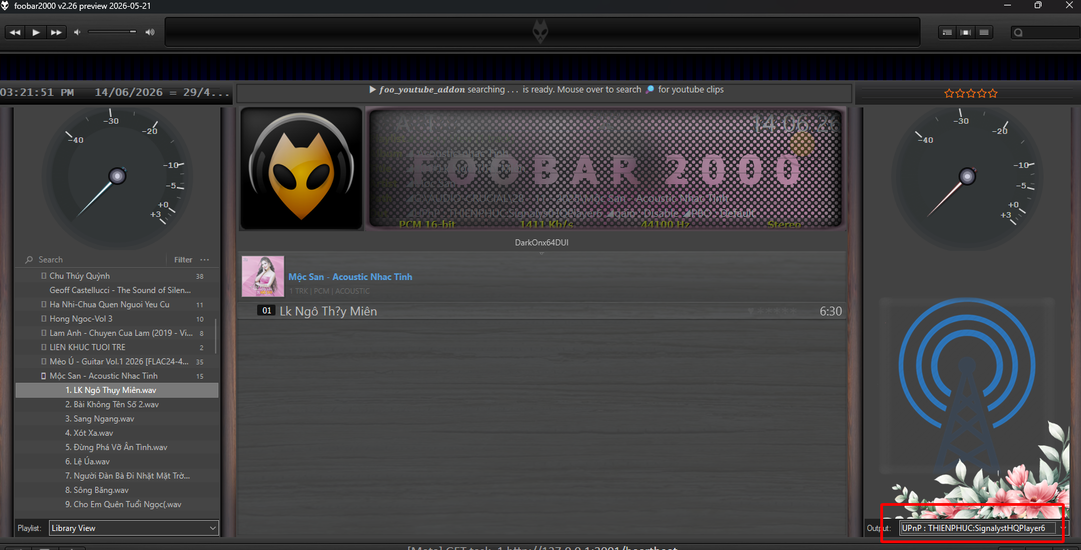
Task: Click the FOOBAR 2000 display panel
Action: click(605, 168)
